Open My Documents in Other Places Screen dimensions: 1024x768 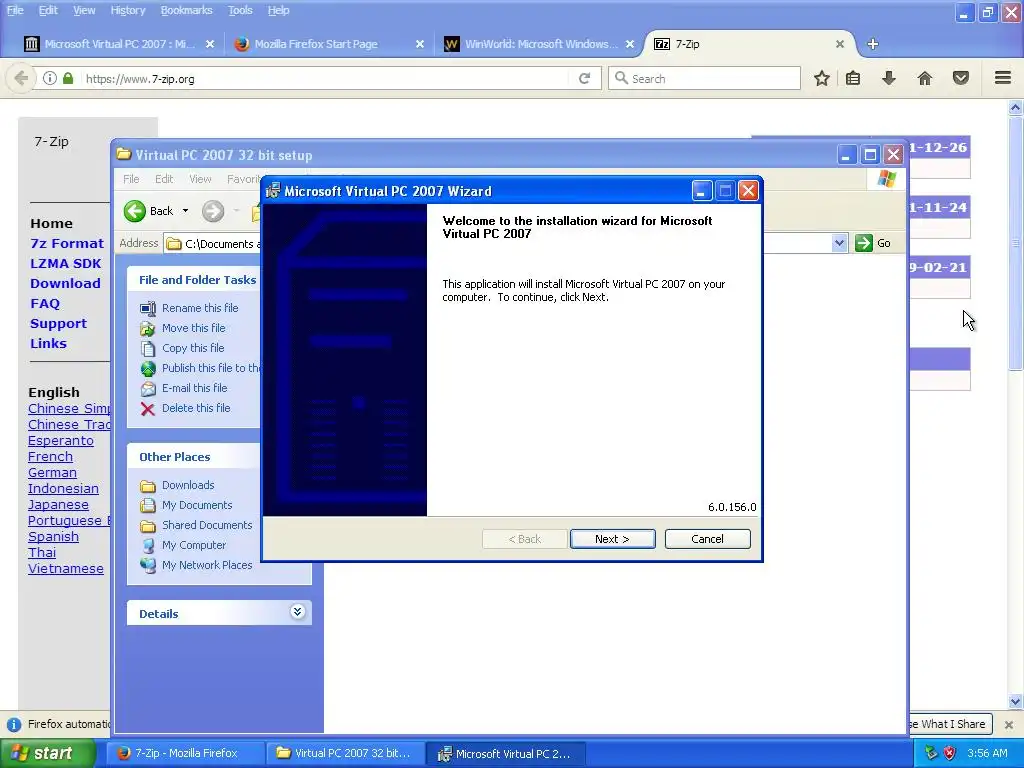point(197,505)
